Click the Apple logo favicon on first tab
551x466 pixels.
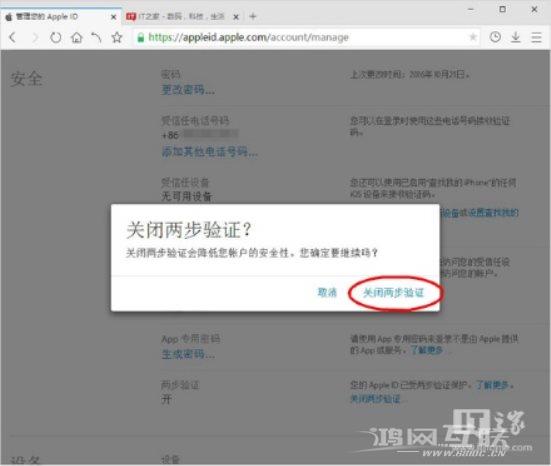(9, 17)
